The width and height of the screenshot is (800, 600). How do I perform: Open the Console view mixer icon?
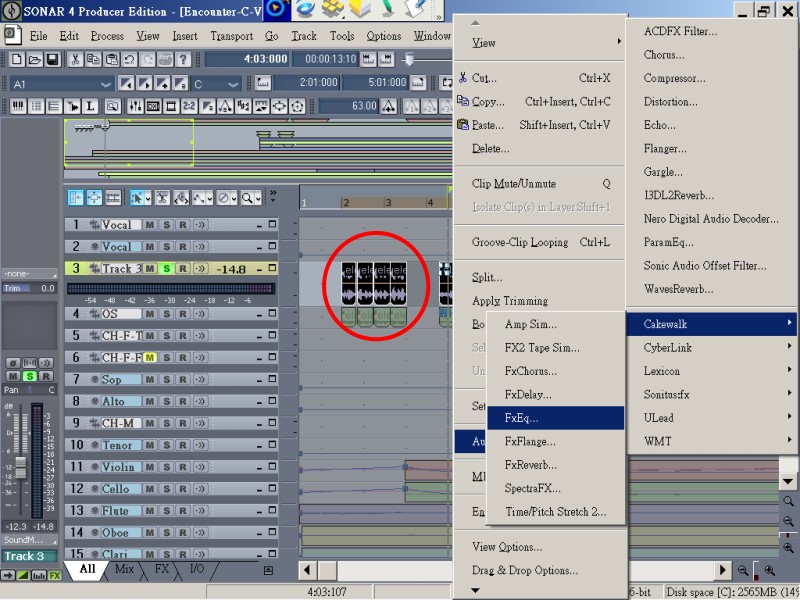133,106
